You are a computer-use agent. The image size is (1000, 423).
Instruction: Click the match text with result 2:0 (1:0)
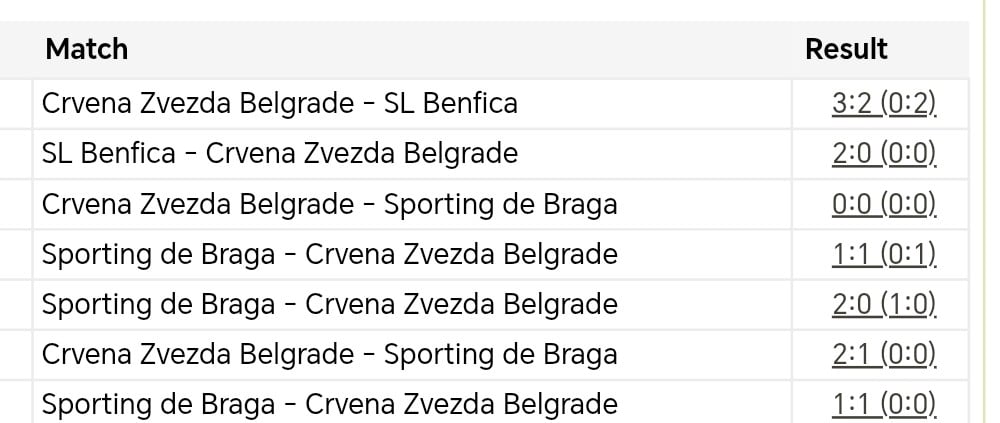point(329,304)
